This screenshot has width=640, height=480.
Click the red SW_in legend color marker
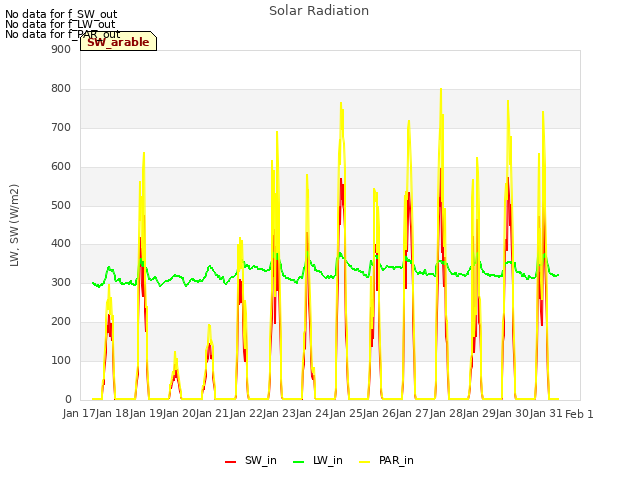point(230,462)
